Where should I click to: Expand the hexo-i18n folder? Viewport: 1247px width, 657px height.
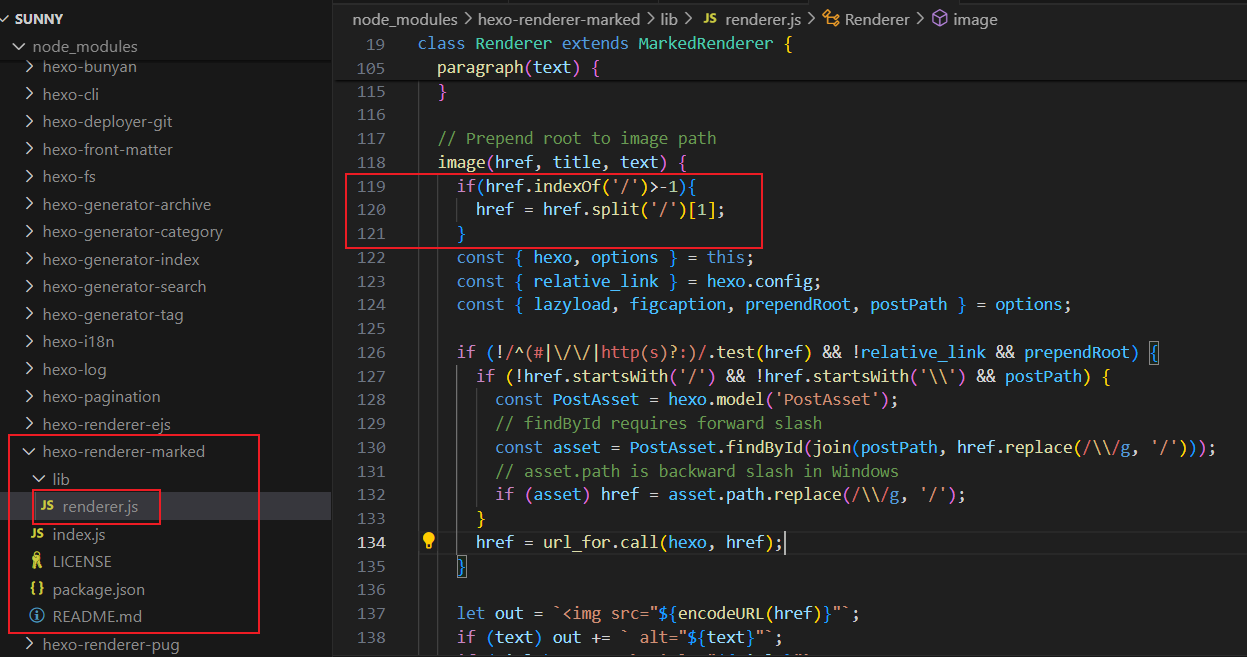click(x=29, y=341)
